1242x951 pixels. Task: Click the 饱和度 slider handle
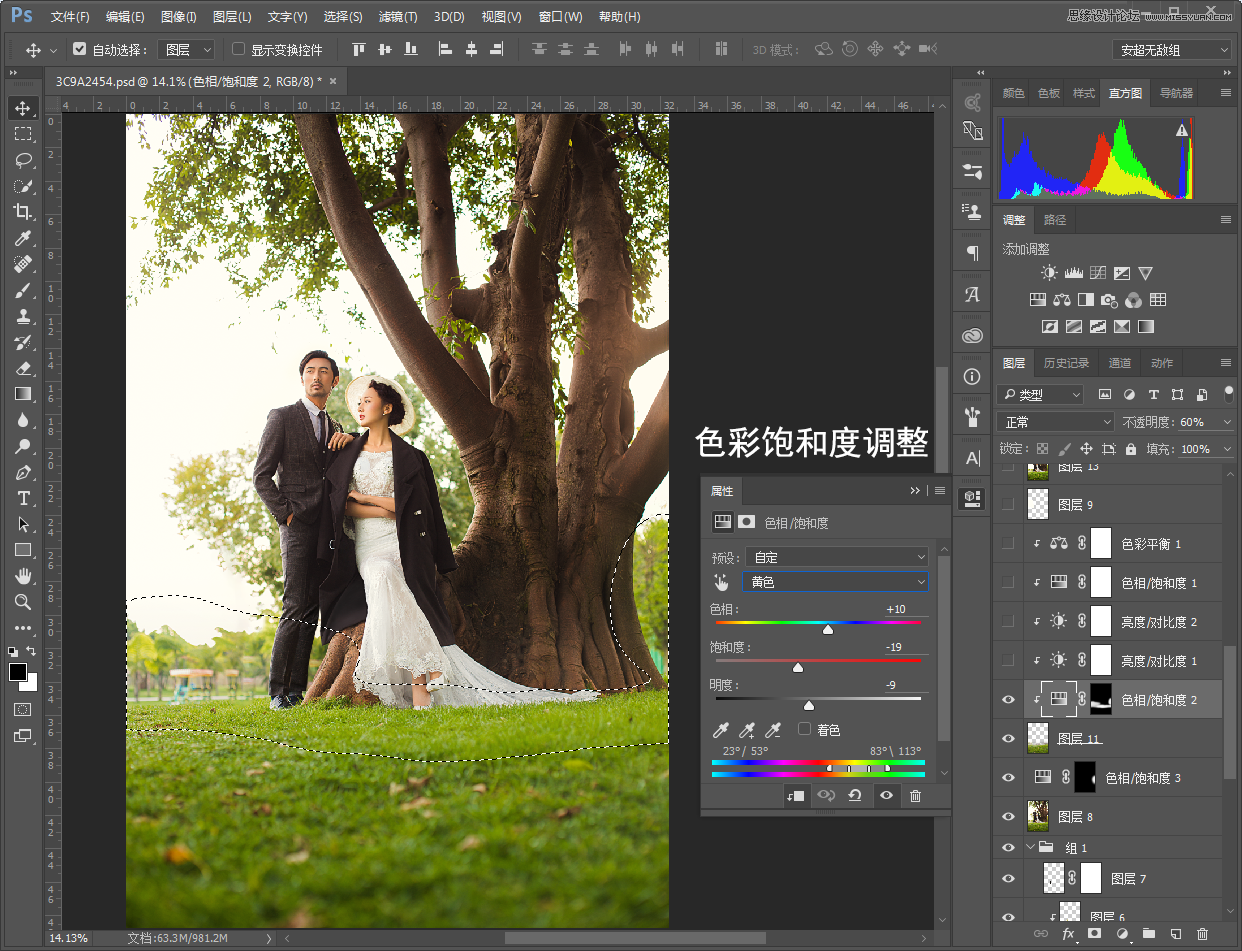pyautogui.click(x=798, y=667)
